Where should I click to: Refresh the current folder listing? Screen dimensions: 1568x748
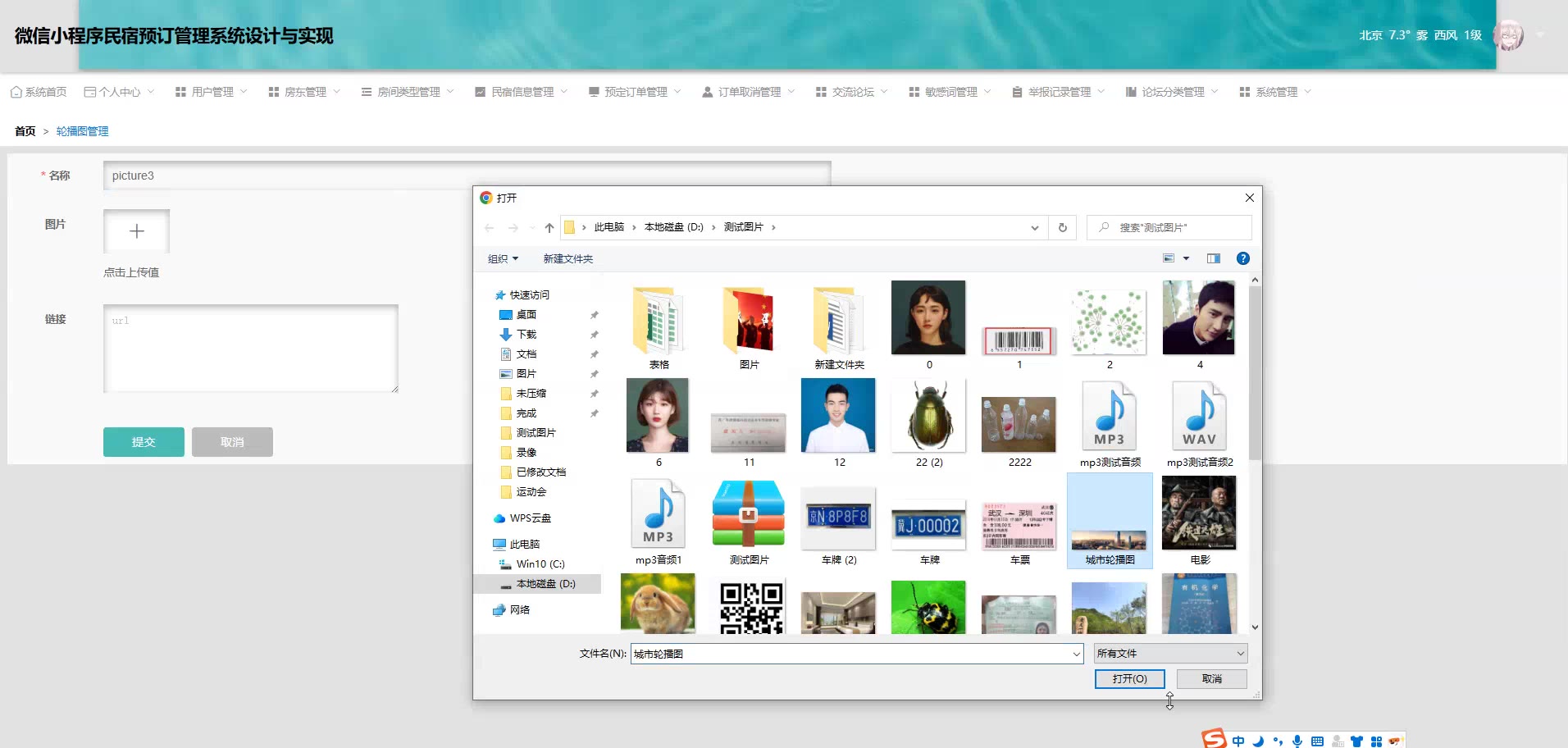click(1062, 228)
